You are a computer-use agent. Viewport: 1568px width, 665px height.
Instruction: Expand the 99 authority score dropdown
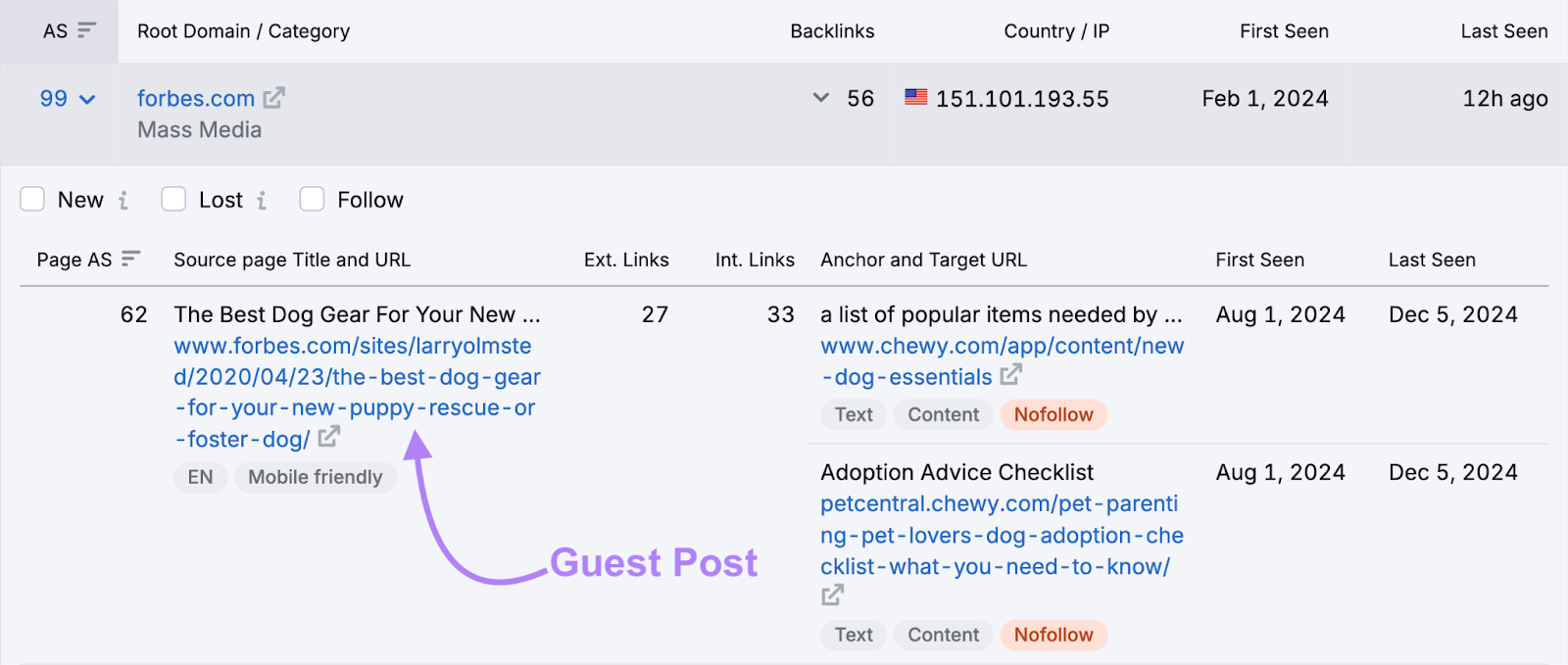click(68, 99)
